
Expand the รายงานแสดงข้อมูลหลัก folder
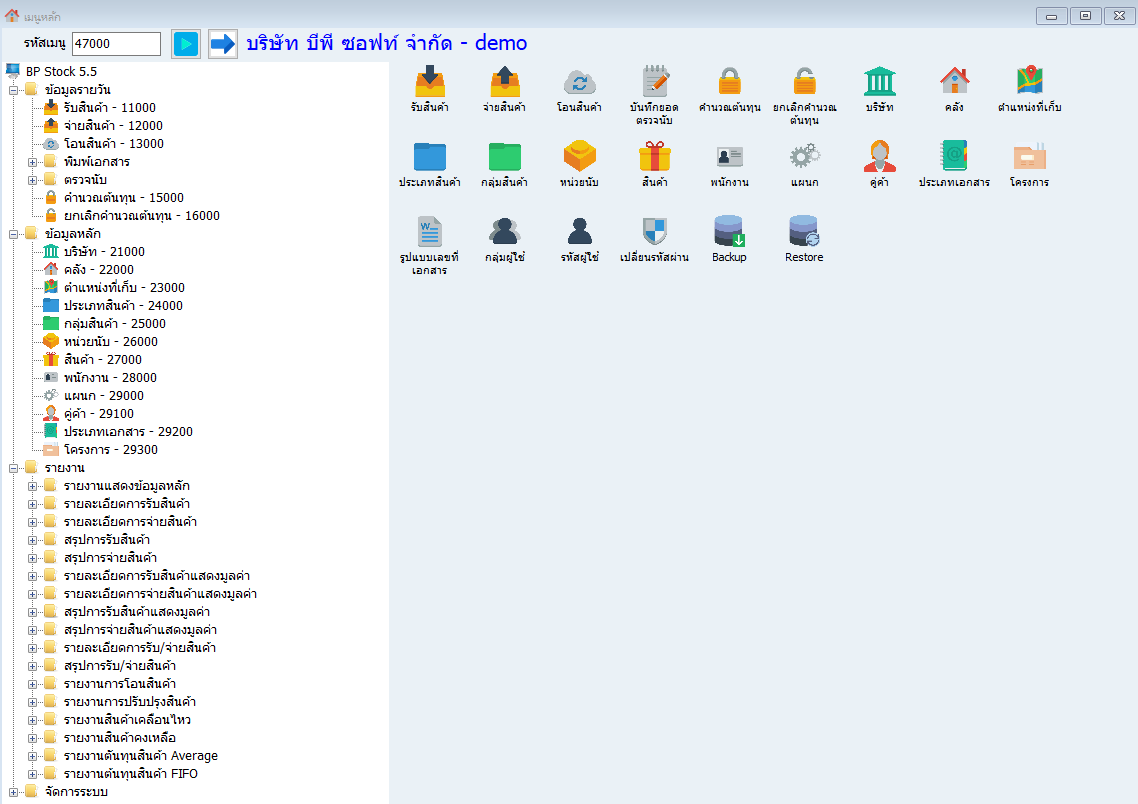33,487
